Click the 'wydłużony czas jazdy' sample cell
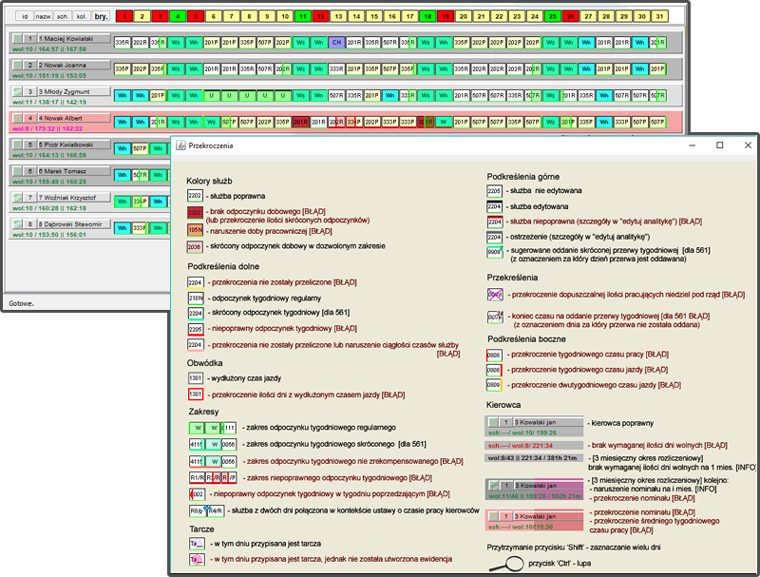This screenshot has height=577, width=760. pos(195,378)
